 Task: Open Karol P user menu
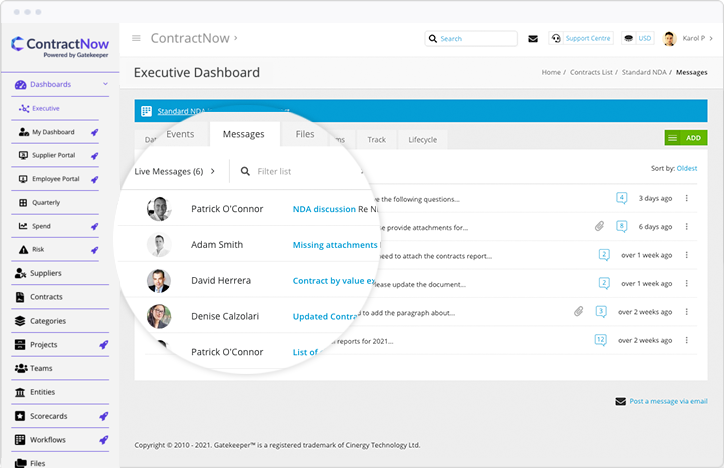[x=688, y=38]
